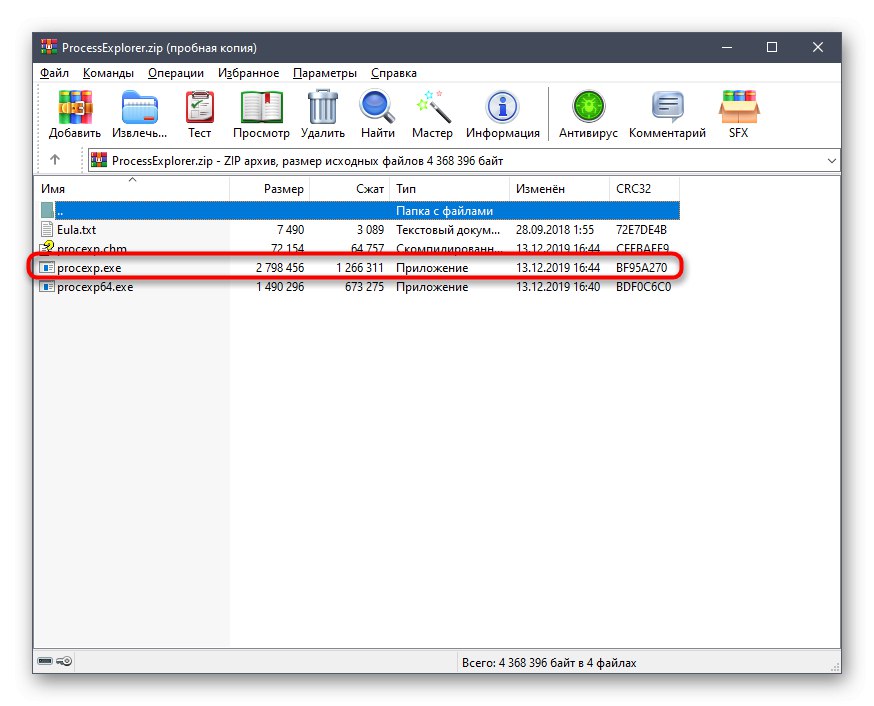The width and height of the screenshot is (874, 706).
Task: Click the key password status bar icon
Action: [64, 661]
